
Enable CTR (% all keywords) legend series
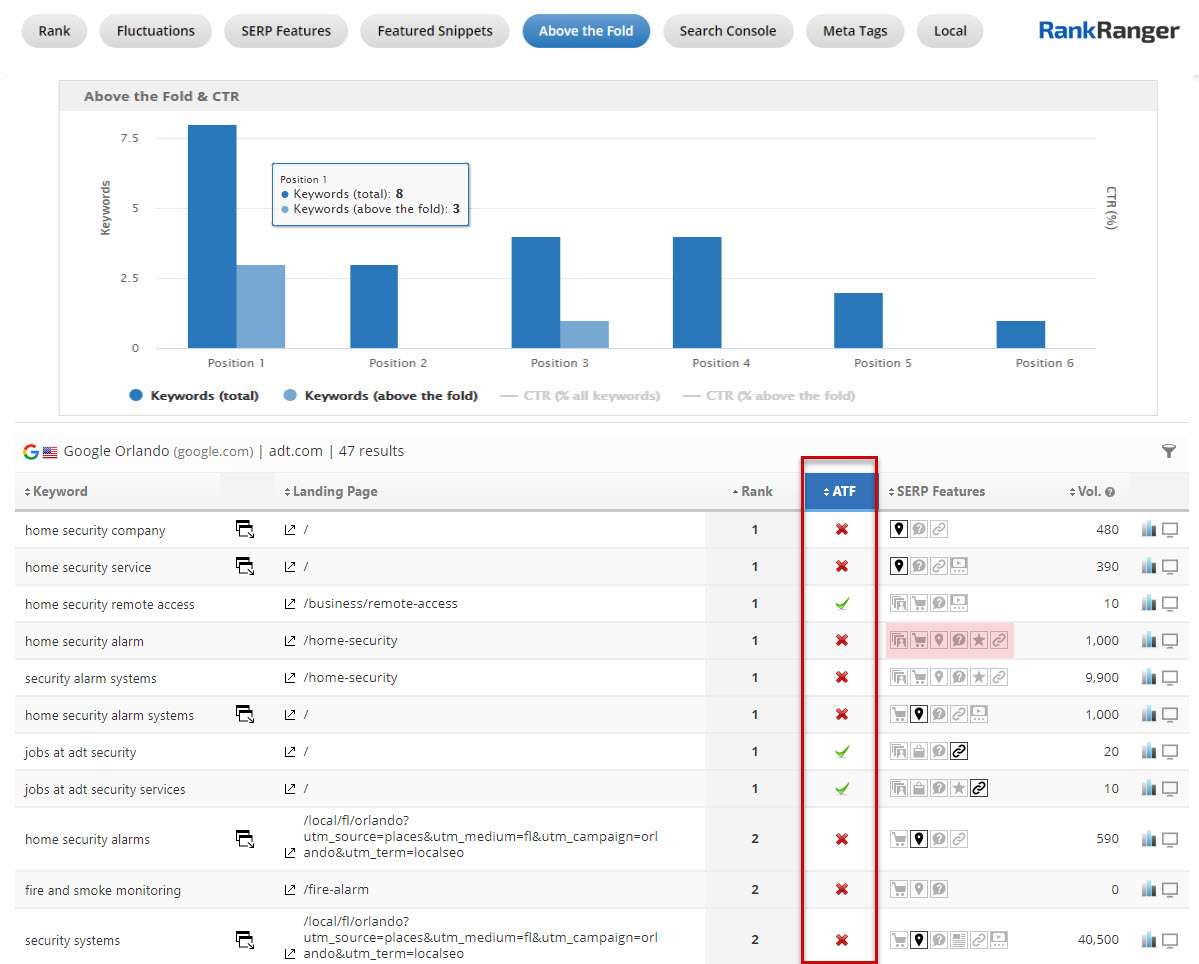tap(582, 396)
